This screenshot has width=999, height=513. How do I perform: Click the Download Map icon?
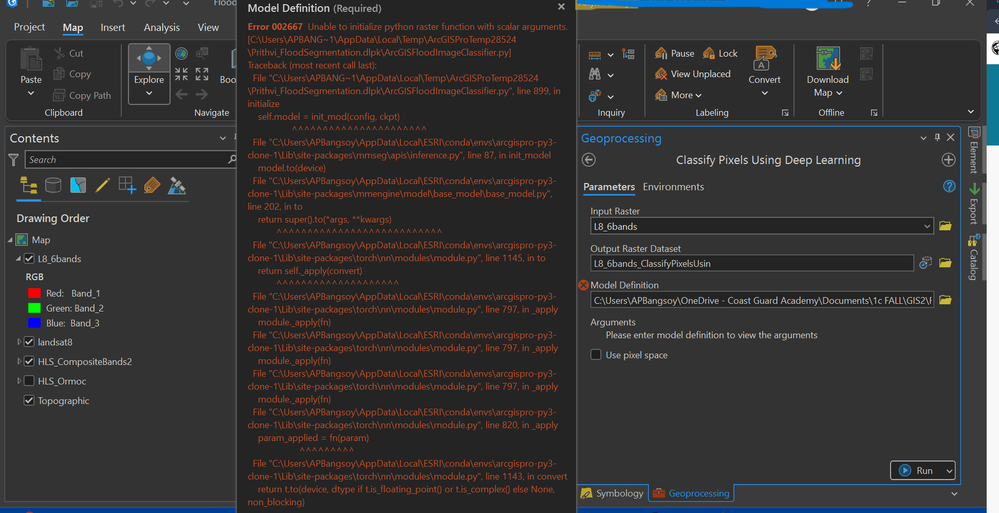coord(828,59)
